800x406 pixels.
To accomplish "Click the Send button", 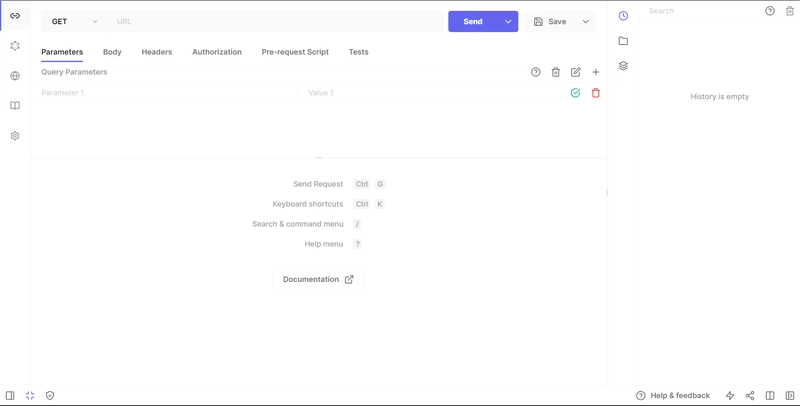I will pyautogui.click(x=473, y=21).
